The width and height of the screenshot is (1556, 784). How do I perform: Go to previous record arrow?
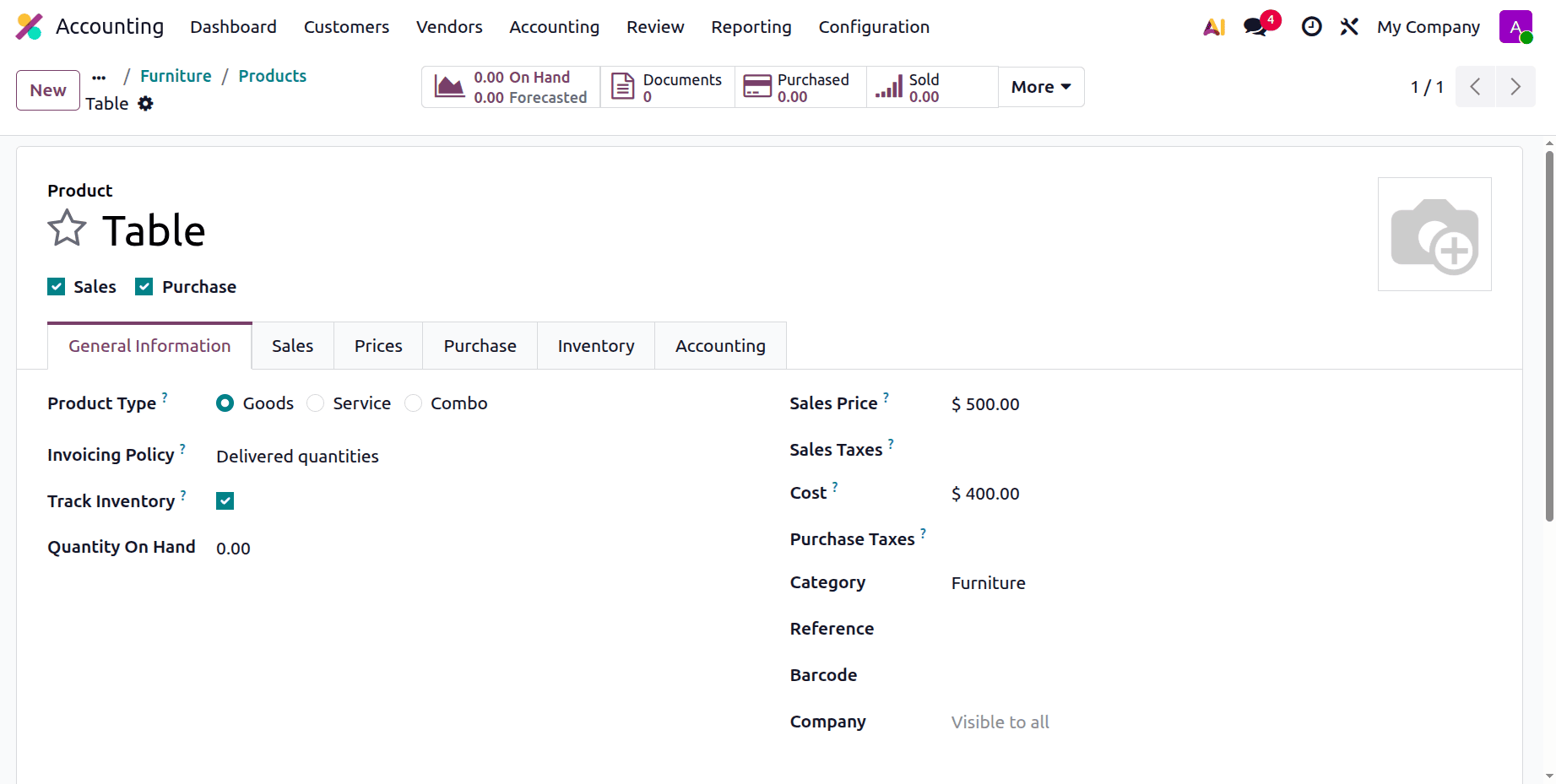click(x=1476, y=87)
